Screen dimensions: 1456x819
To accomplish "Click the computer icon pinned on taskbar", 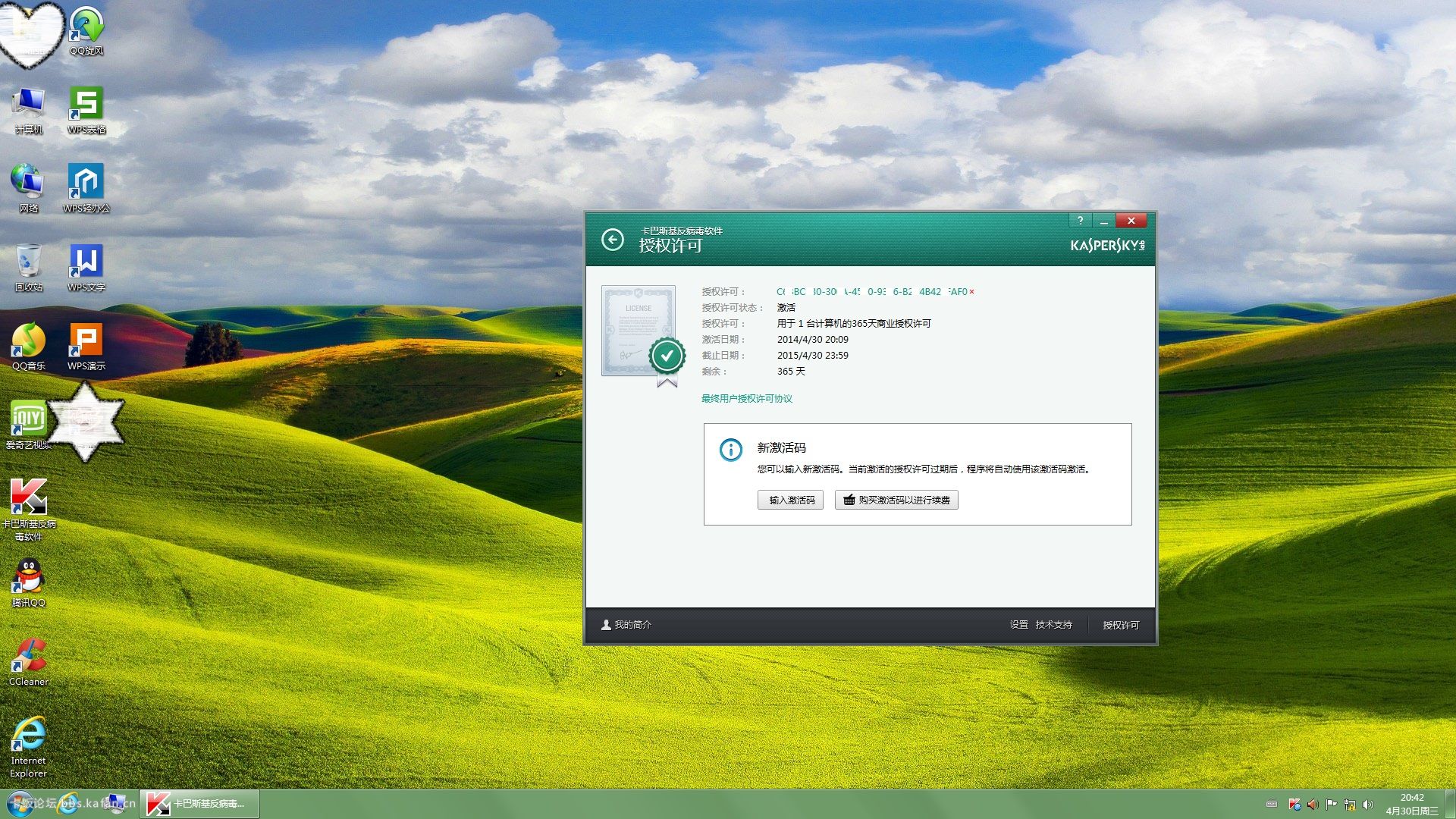I will coord(115,804).
